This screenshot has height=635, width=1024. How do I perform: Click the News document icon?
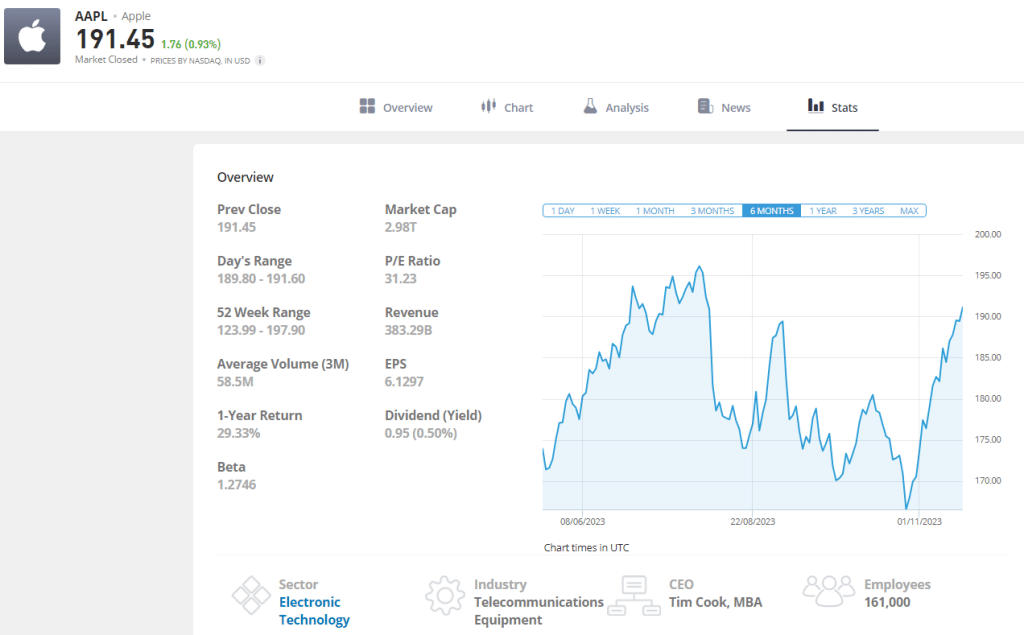pyautogui.click(x=705, y=107)
